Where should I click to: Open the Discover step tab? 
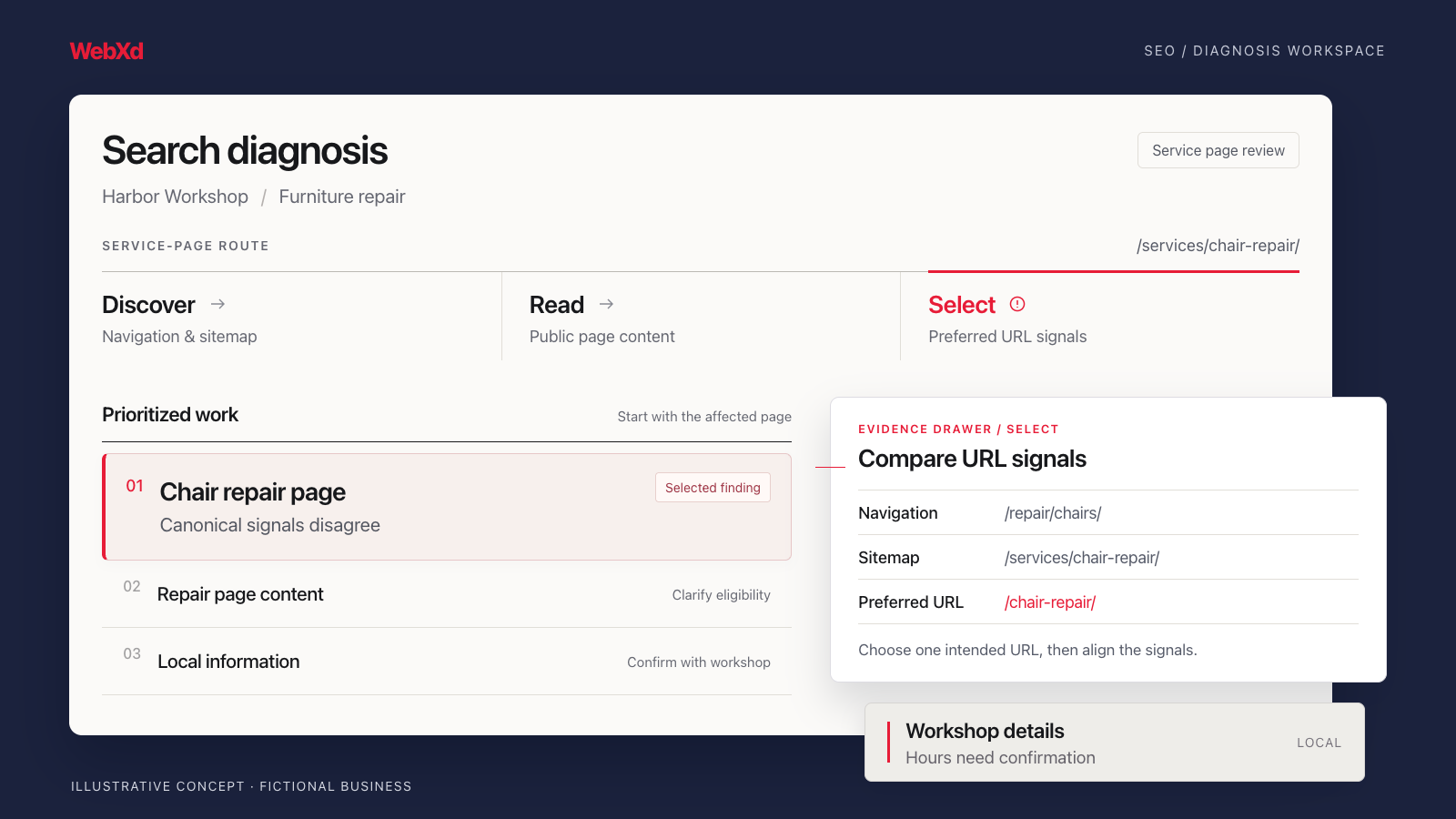coord(301,317)
